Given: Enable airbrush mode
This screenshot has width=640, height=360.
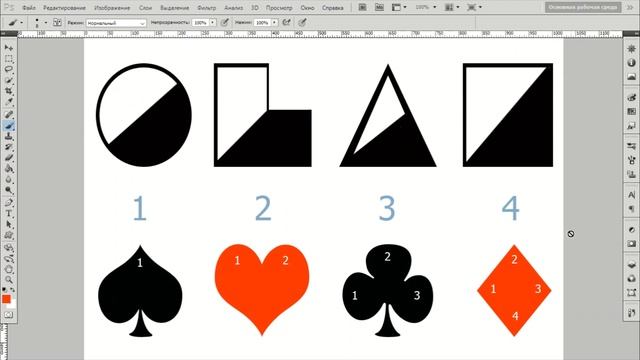Looking at the screenshot, I should coord(287,22).
